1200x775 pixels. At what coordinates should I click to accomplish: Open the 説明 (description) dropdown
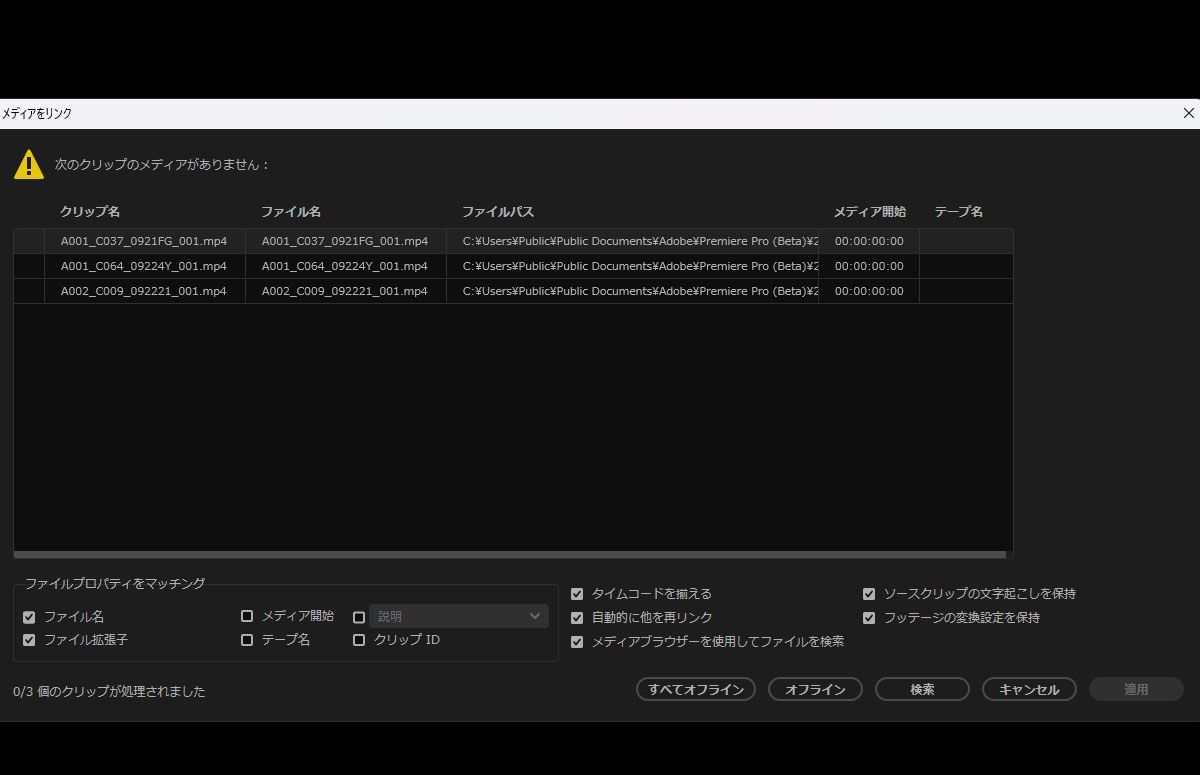458,616
